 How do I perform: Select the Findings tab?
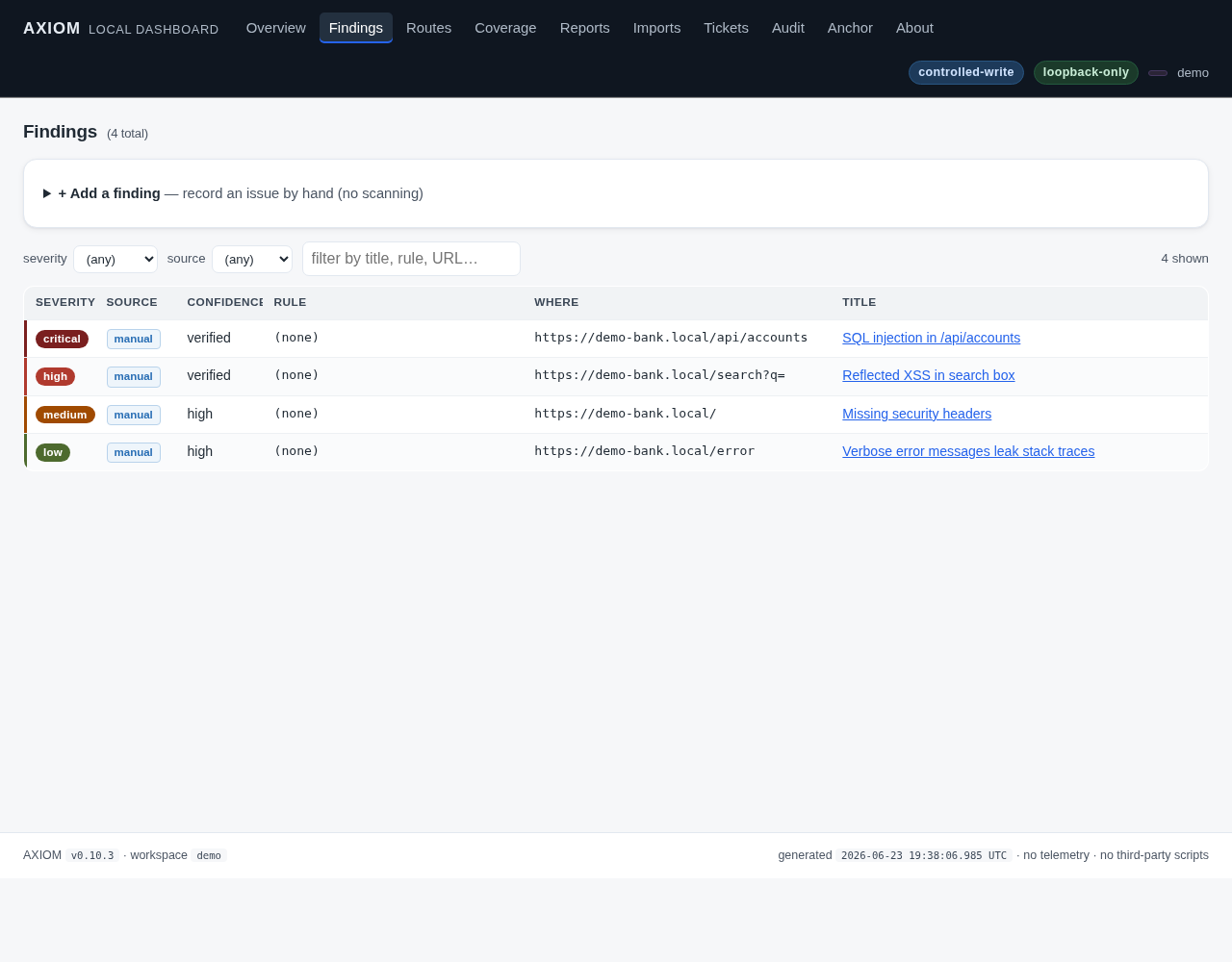356,28
